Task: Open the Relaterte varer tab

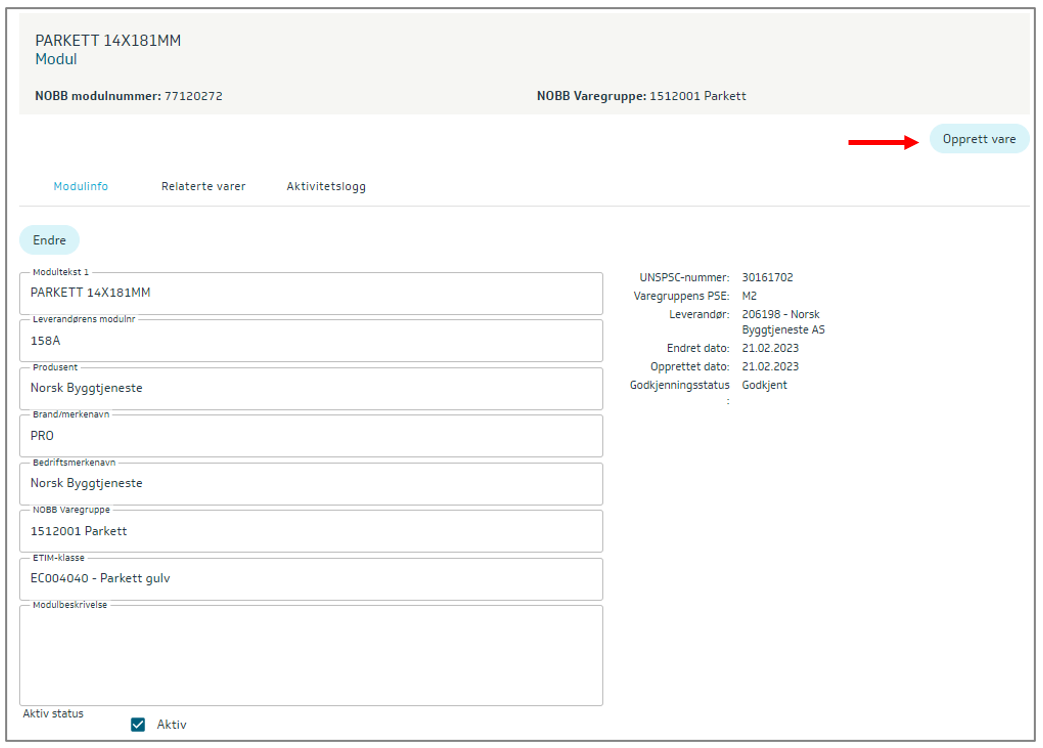Action: 203,186
